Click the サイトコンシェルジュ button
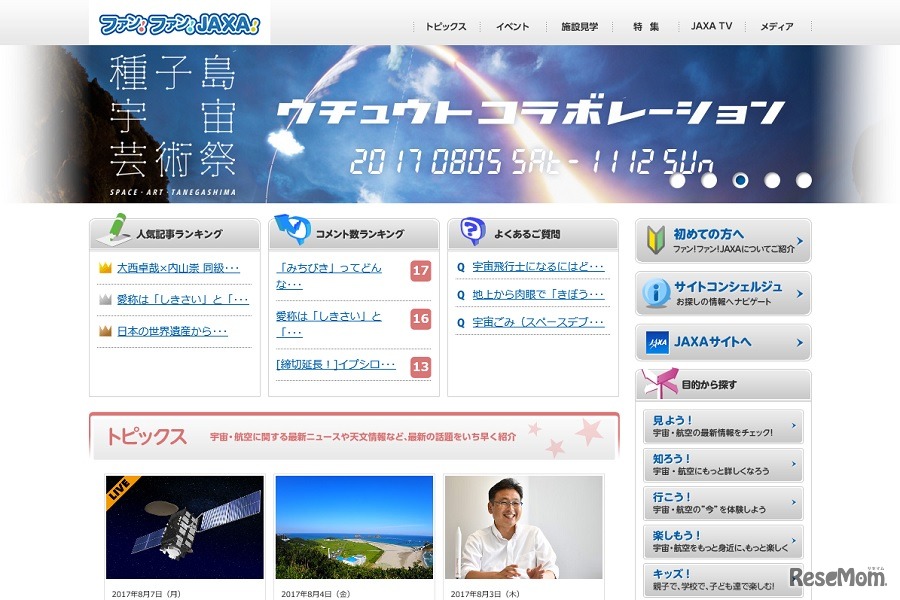Viewport: 900px width, 600px height. [723, 293]
